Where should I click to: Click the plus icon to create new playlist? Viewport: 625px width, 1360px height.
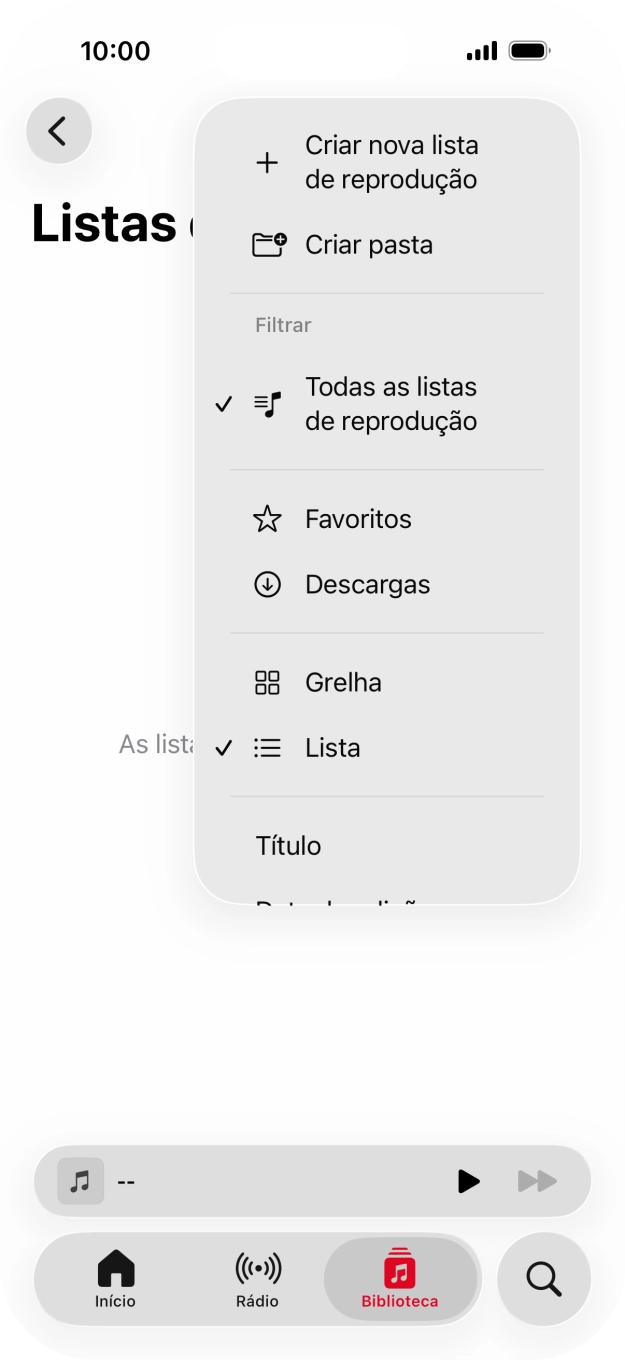pyautogui.click(x=267, y=162)
